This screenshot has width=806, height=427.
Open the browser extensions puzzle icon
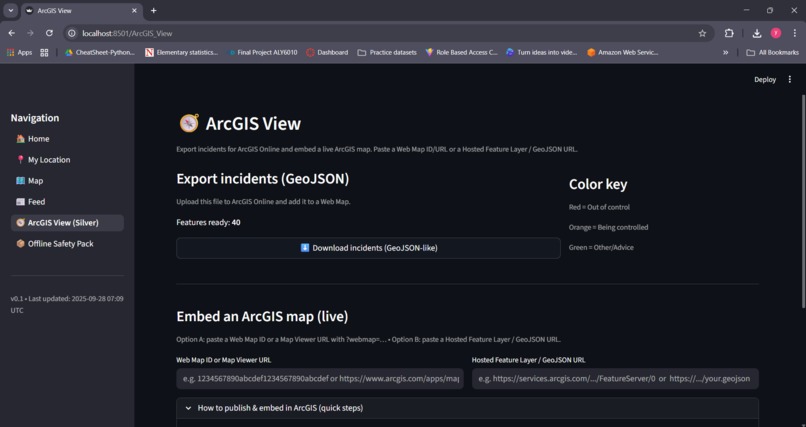[729, 33]
